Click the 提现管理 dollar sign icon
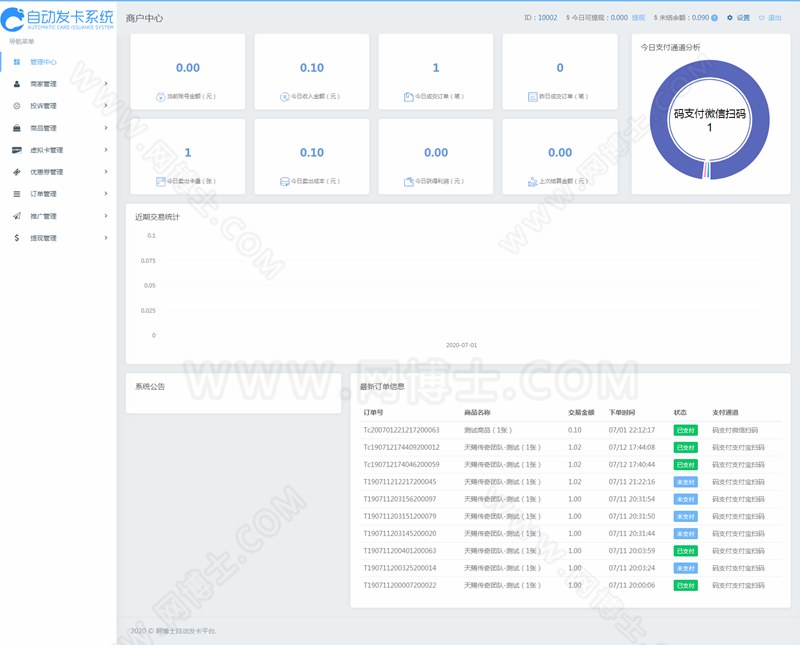The height and width of the screenshot is (645, 800). click(x=17, y=238)
